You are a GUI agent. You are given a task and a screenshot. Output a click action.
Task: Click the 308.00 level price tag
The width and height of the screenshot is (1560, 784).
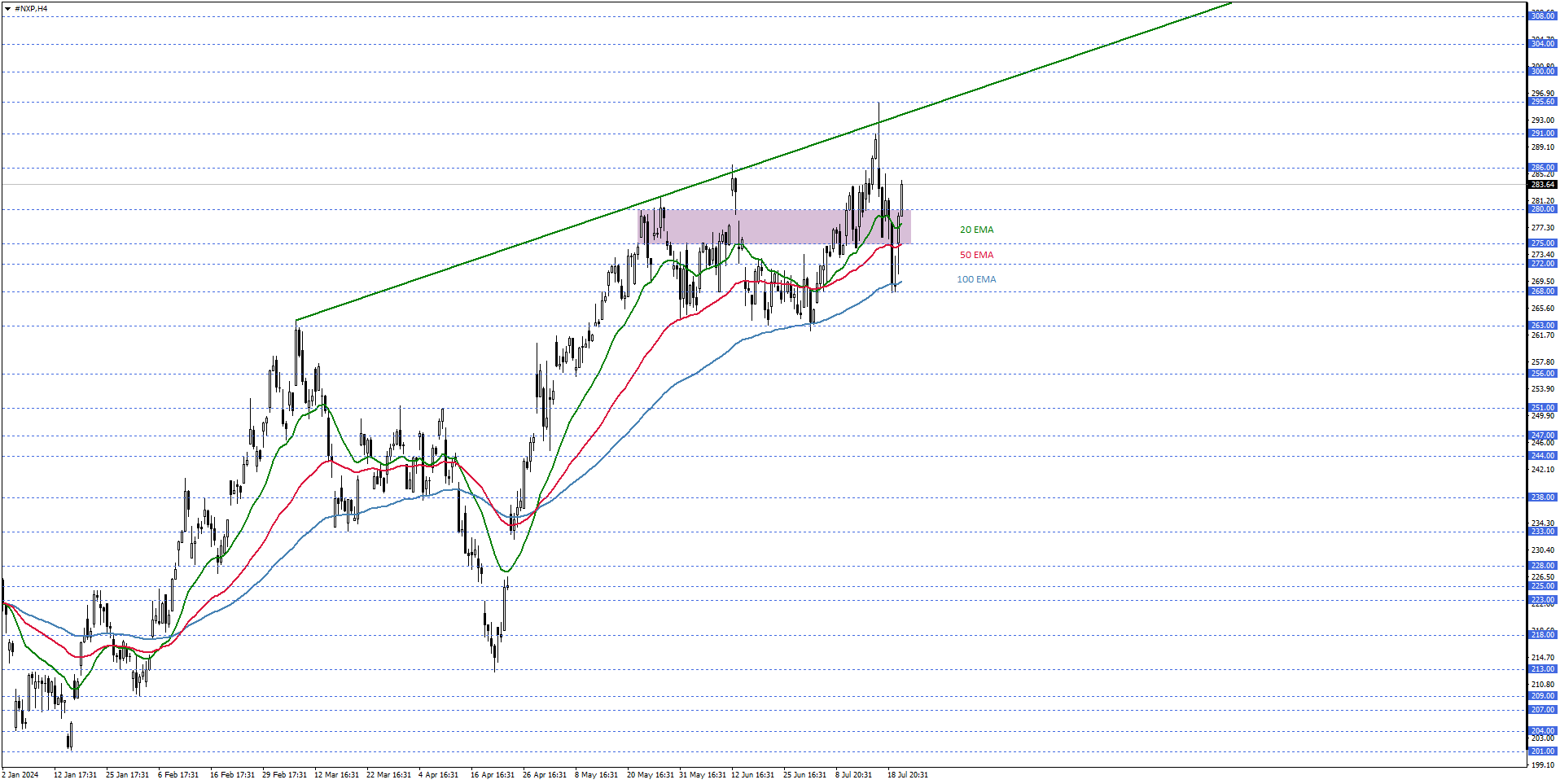(1543, 16)
